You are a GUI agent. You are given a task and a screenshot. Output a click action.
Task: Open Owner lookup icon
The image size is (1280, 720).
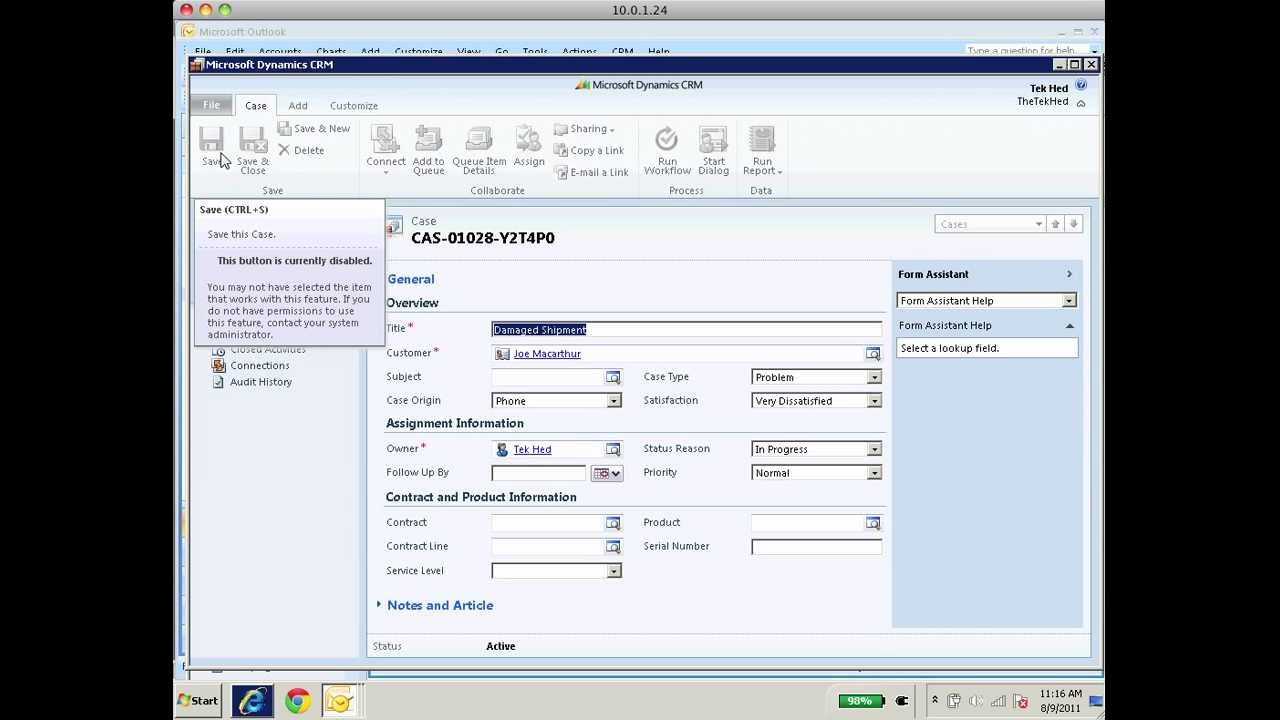point(613,449)
